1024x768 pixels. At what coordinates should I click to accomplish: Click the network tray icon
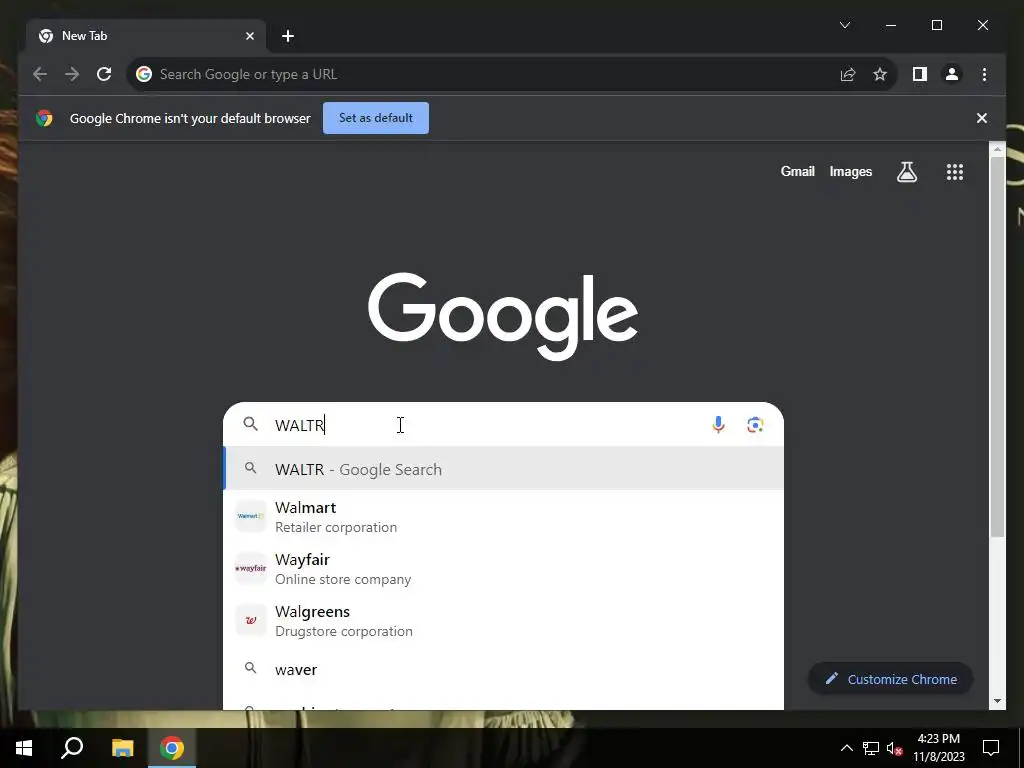[870, 748]
